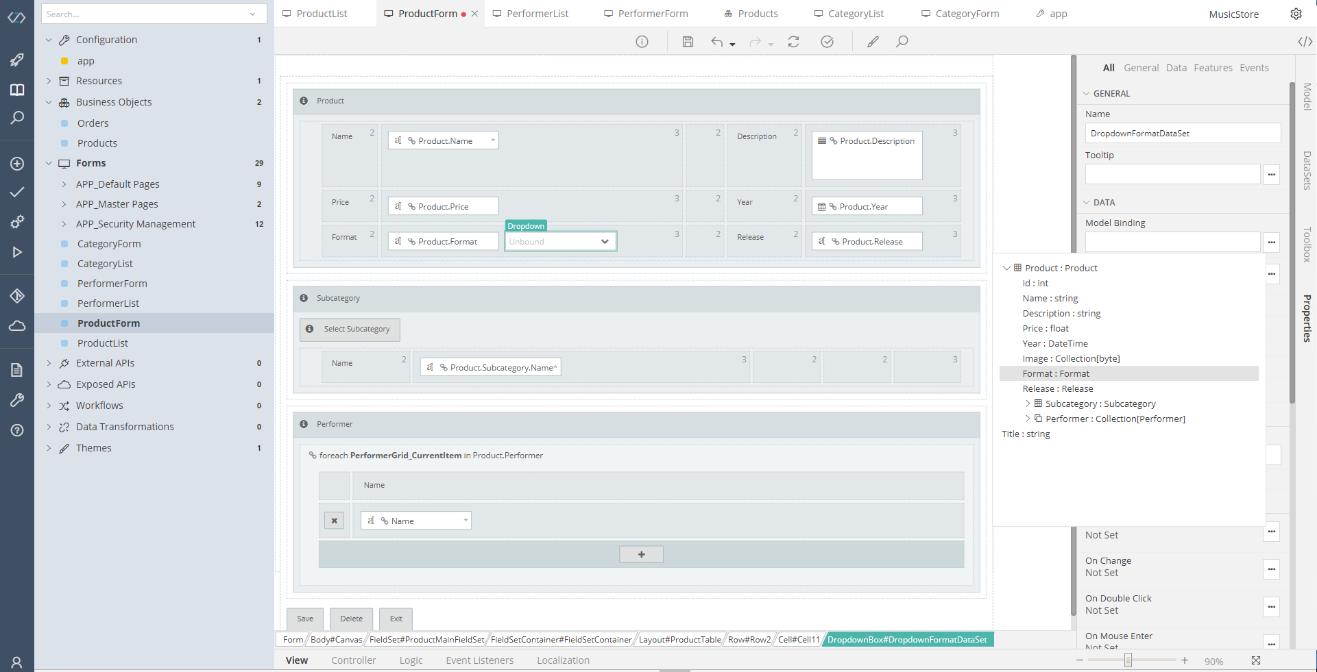Click the Delete button on the form

click(351, 619)
